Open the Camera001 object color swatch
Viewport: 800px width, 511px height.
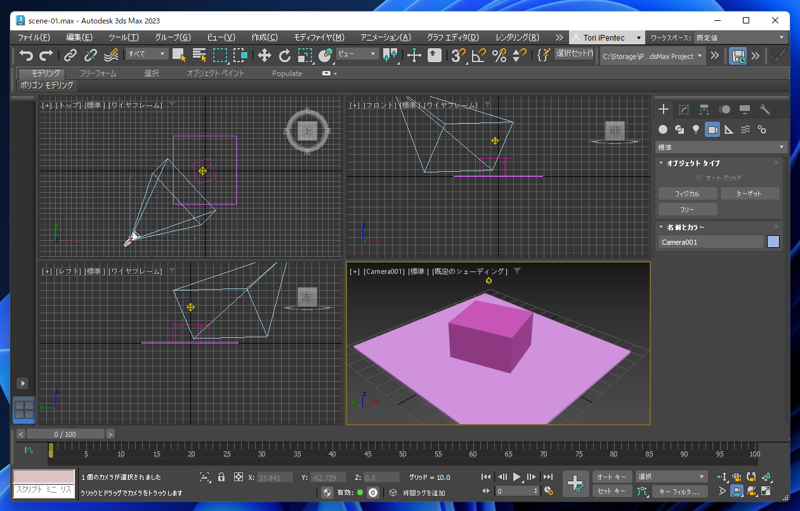point(773,242)
